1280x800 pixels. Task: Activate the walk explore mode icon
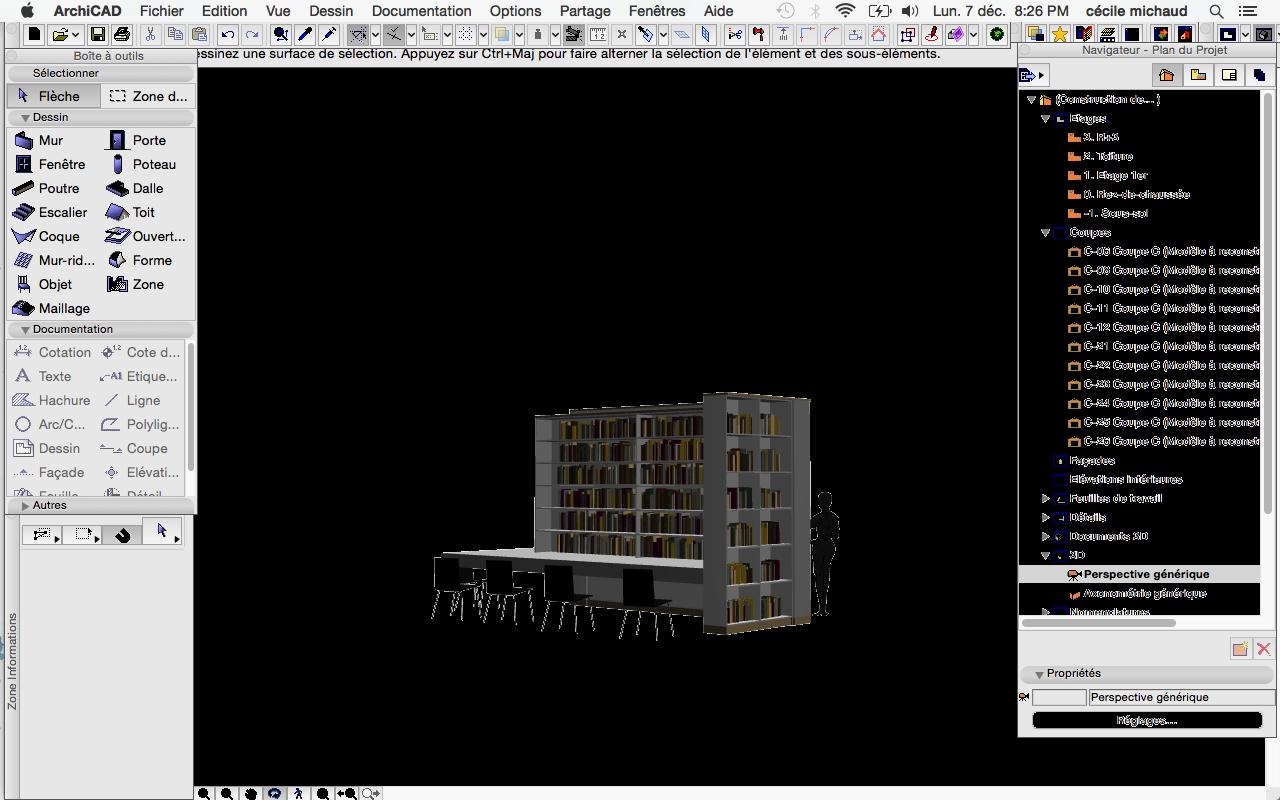coord(298,793)
